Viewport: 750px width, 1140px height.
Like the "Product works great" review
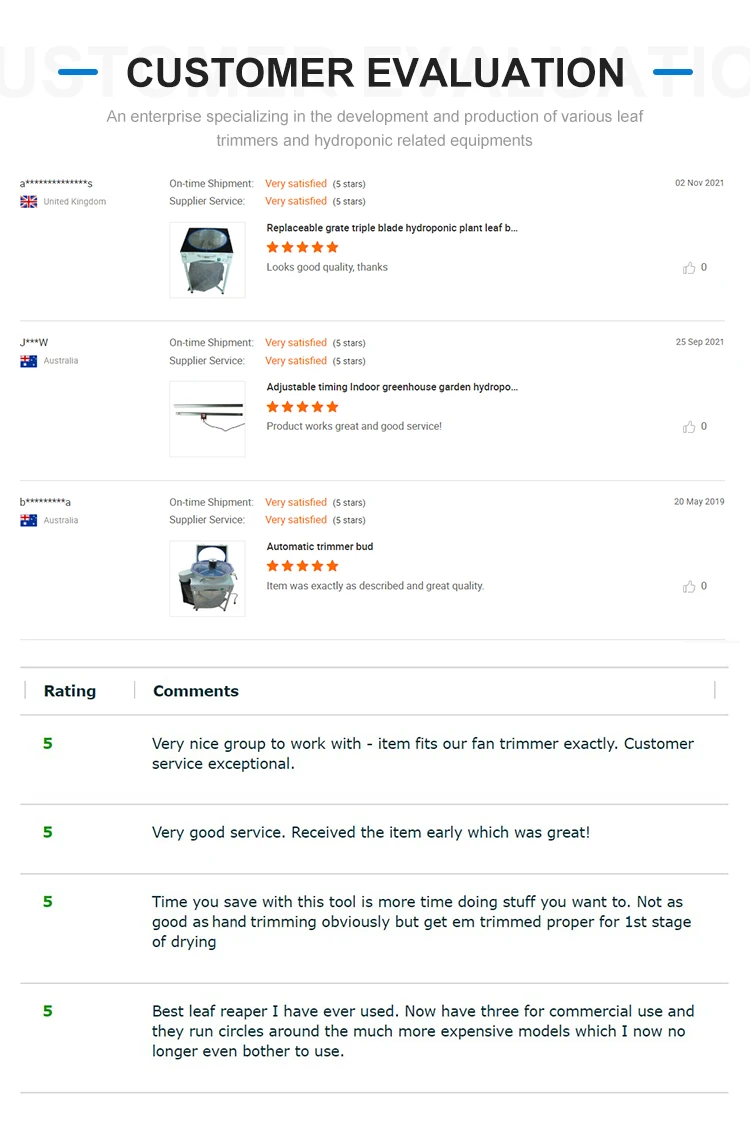689,427
